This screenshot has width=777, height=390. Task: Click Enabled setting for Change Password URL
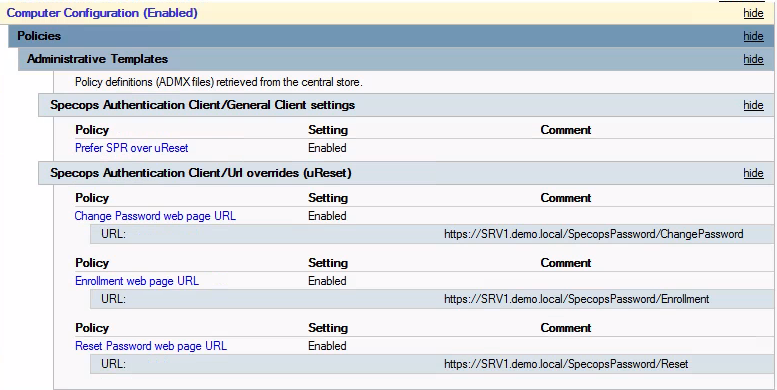327,216
